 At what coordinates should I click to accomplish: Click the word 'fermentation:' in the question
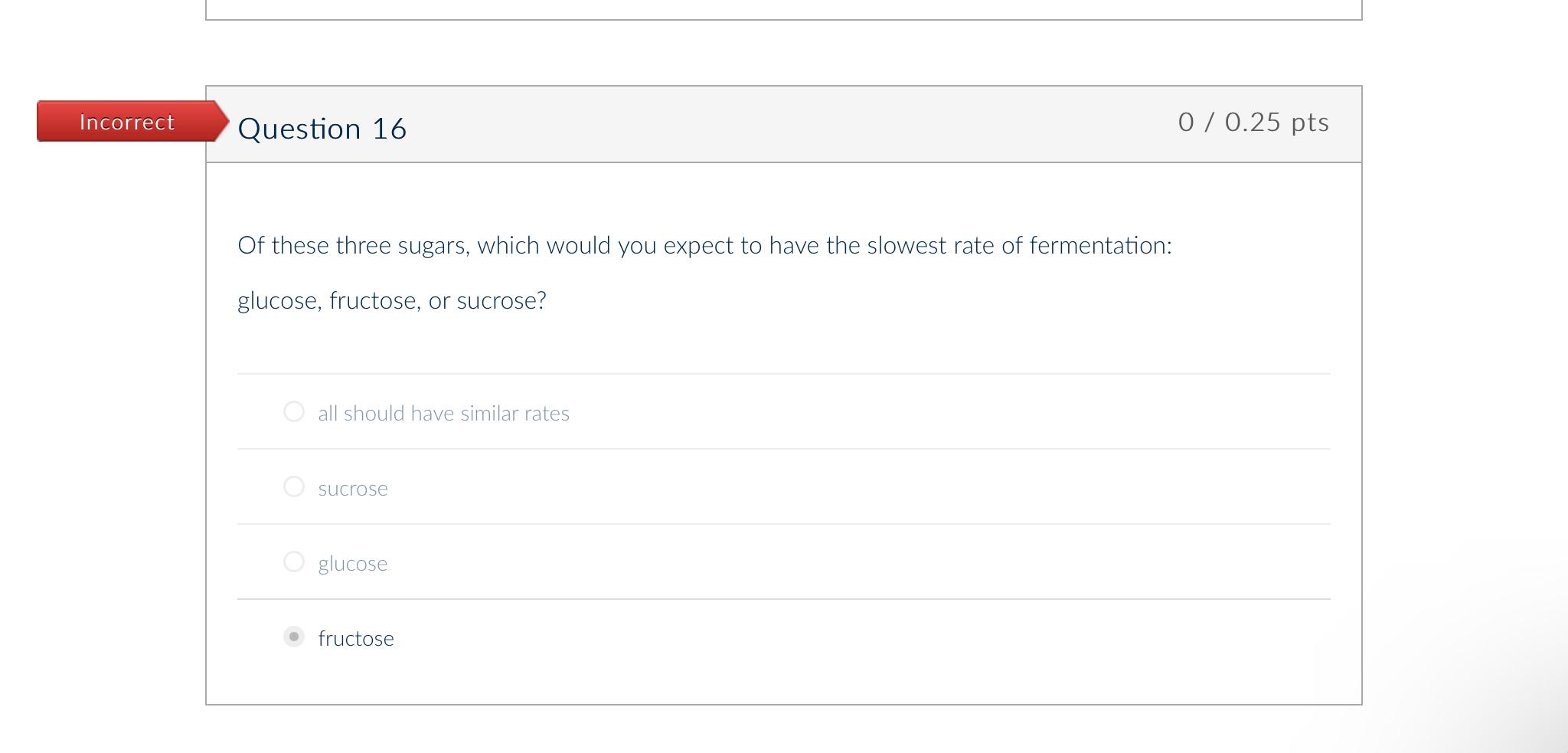point(1100,246)
